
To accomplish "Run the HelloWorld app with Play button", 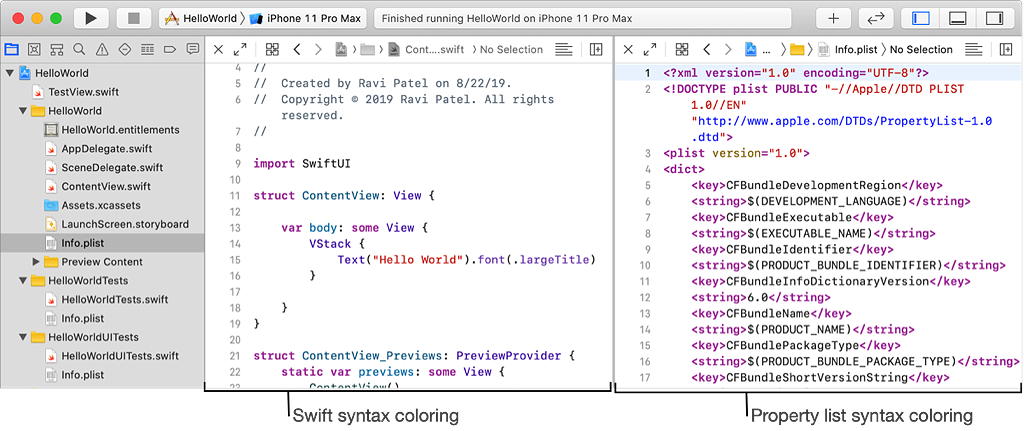I will [91, 18].
